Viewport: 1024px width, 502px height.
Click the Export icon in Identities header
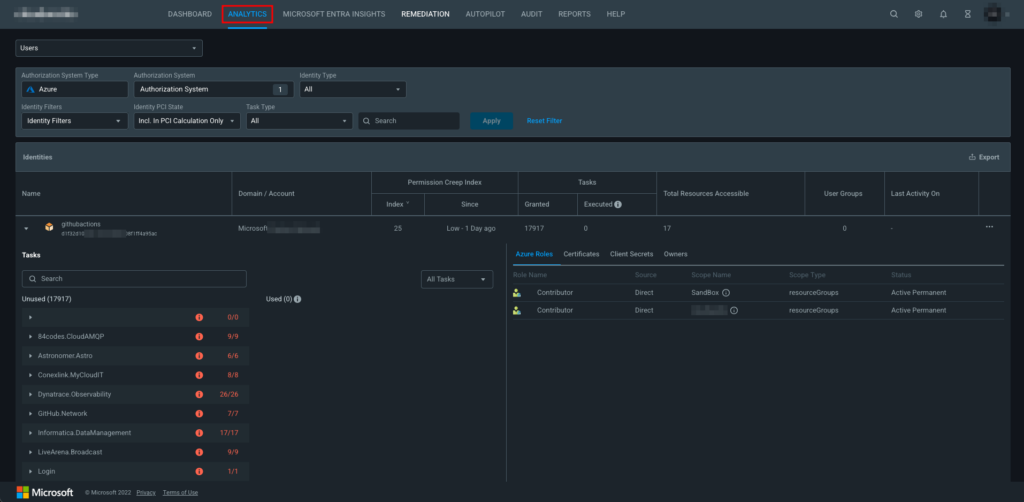pyautogui.click(x=972, y=157)
